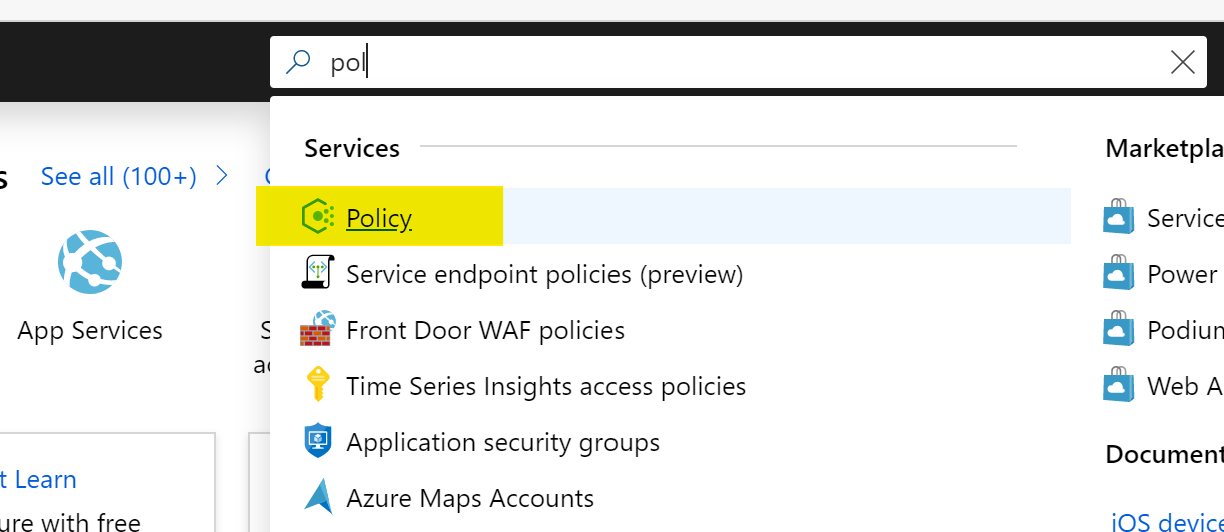Click the search magnifier icon
Viewport: 1224px width, 532px height.
[x=298, y=63]
